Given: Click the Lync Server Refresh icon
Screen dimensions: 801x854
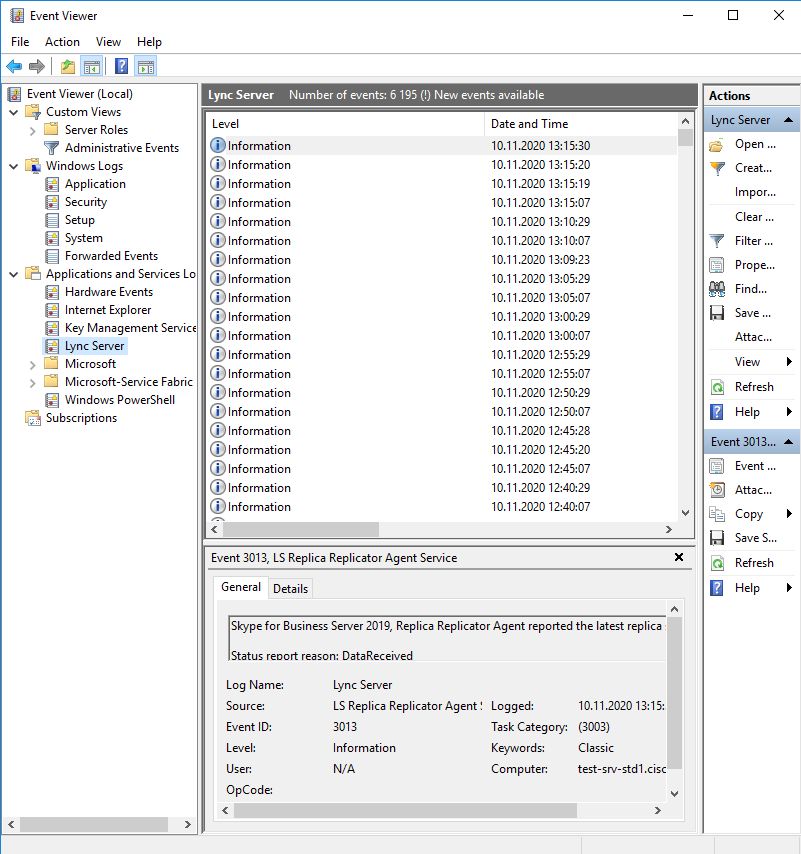Looking at the screenshot, I should coord(718,387).
